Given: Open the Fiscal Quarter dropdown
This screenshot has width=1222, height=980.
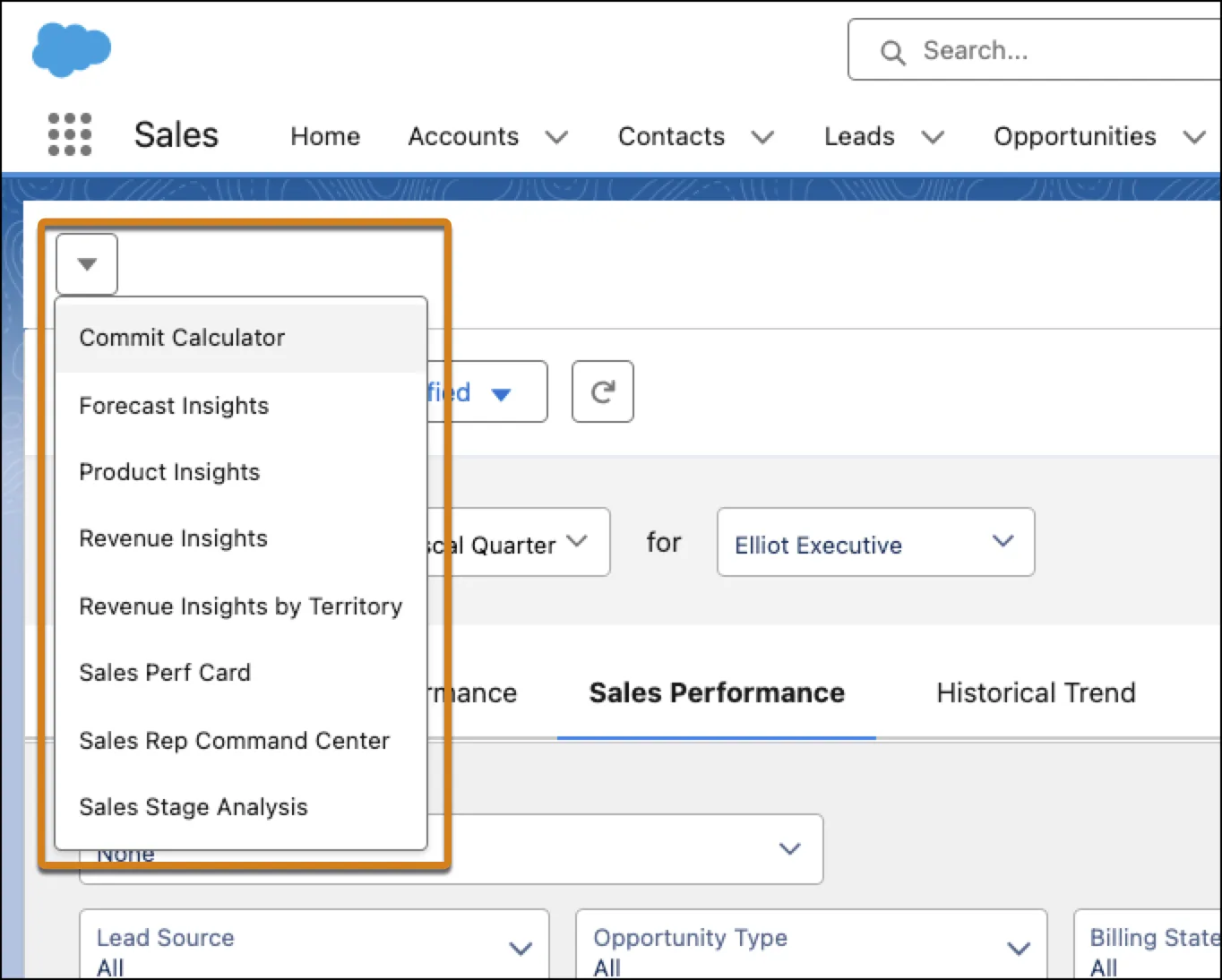Looking at the screenshot, I should [520, 543].
